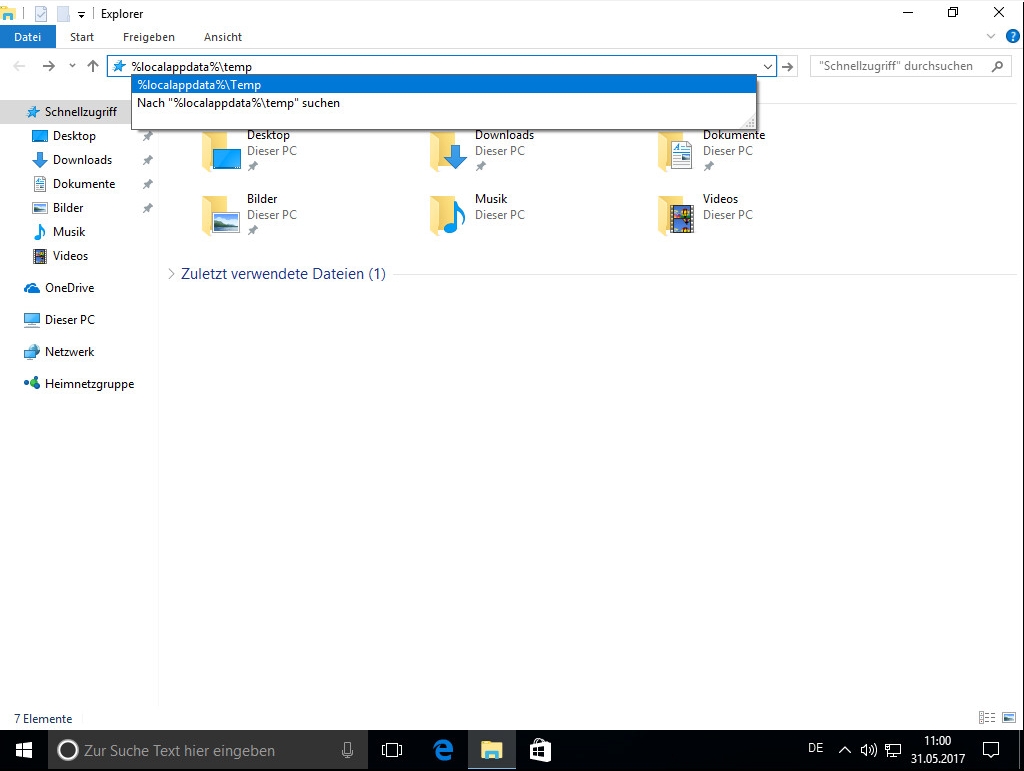Launch Microsoft Edge from the taskbar
The height and width of the screenshot is (771, 1024).
443,750
